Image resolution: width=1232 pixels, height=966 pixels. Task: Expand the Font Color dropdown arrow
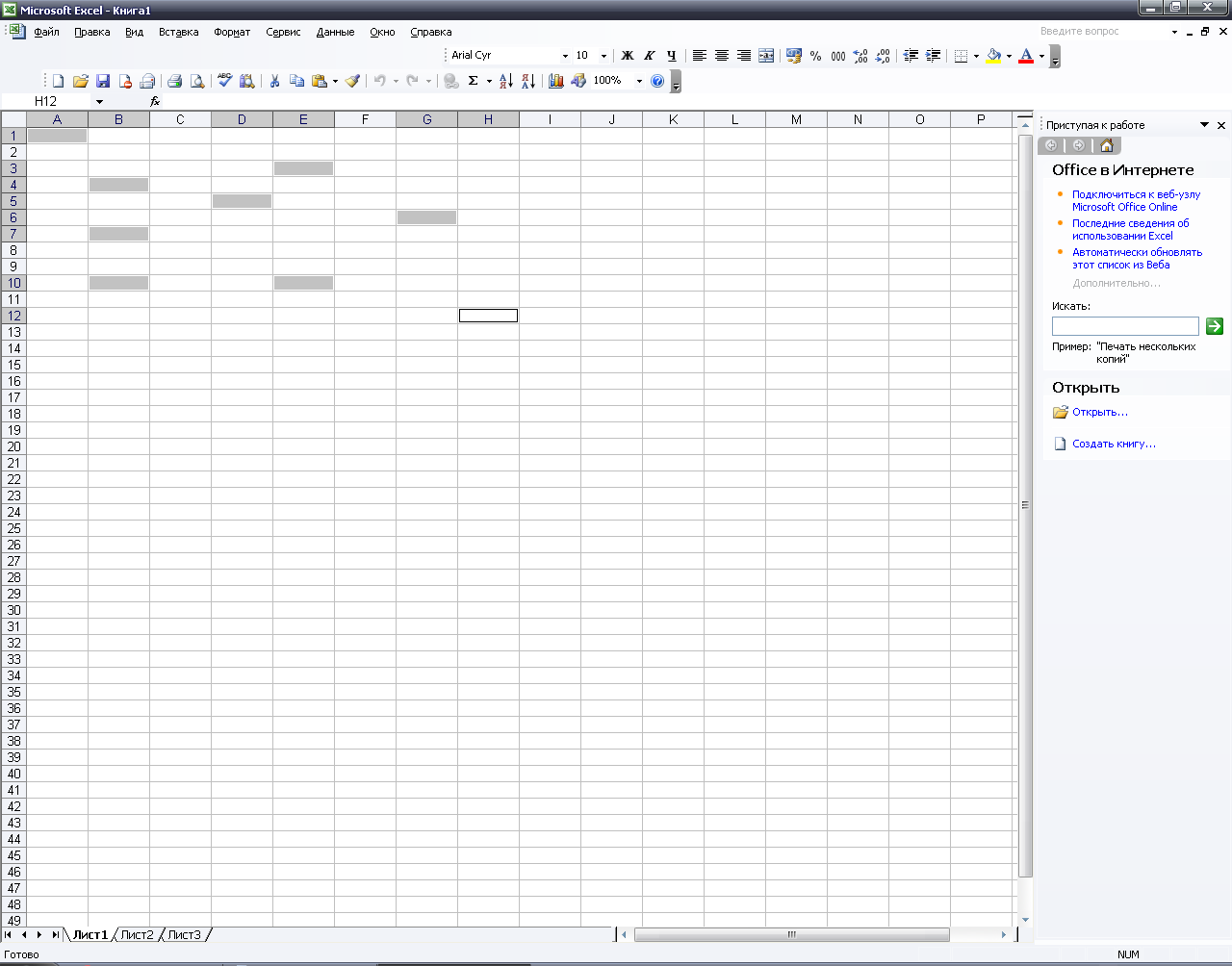(x=1041, y=56)
